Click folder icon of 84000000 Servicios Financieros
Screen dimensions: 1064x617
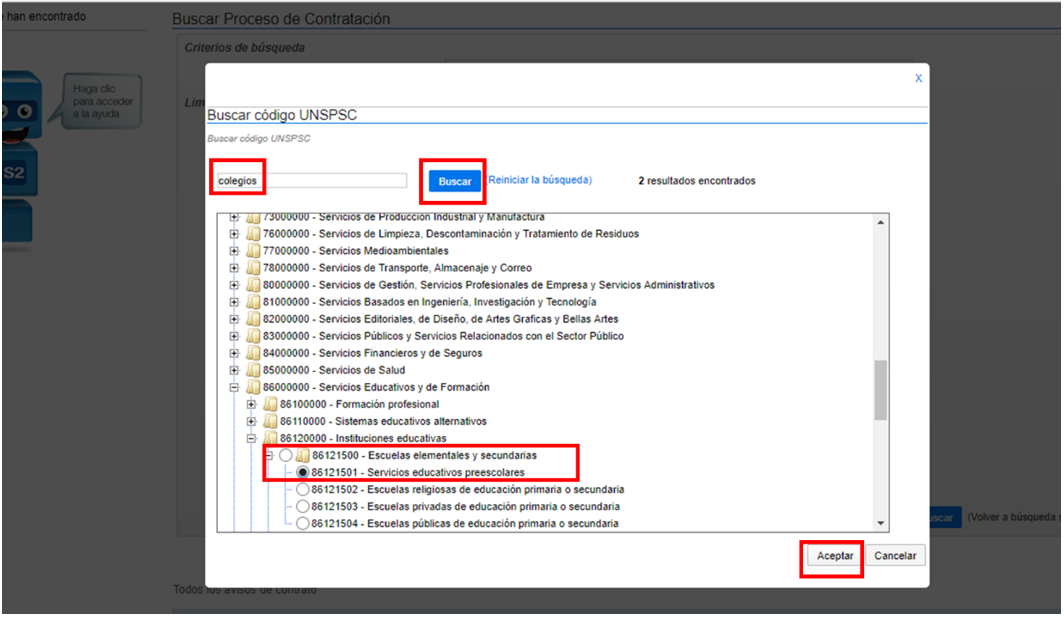(253, 353)
